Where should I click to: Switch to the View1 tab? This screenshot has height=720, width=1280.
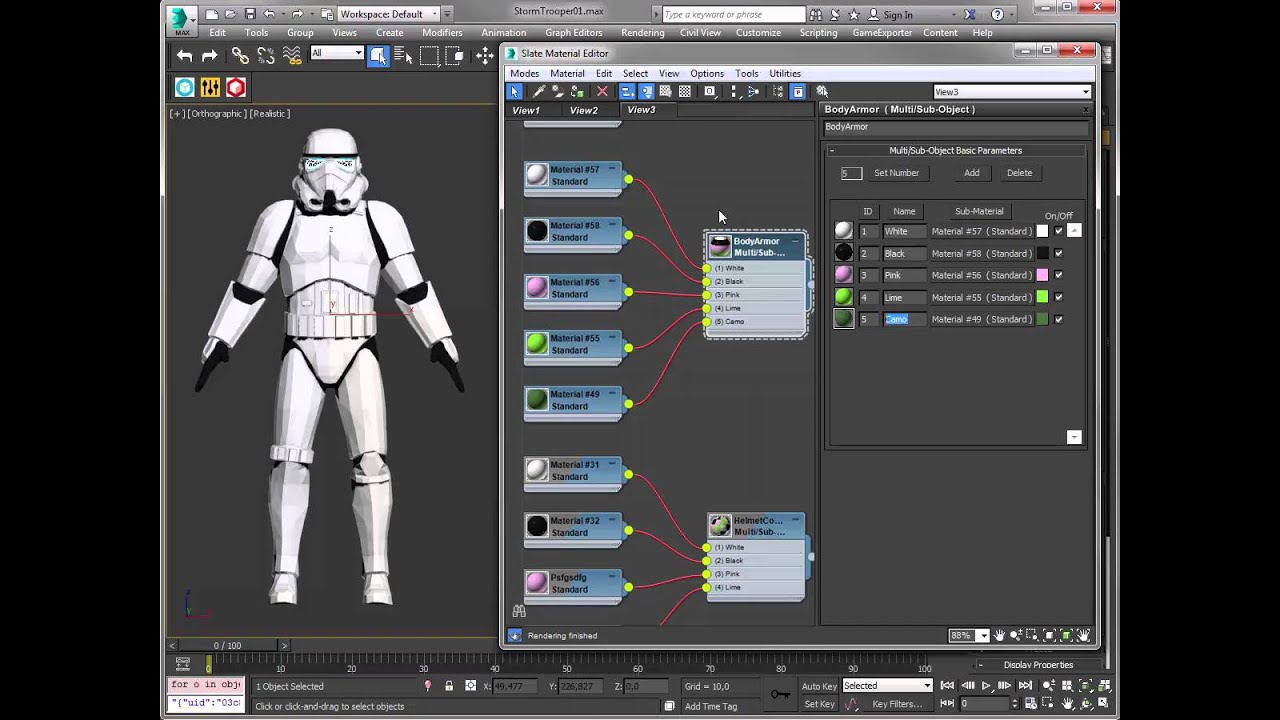[526, 110]
